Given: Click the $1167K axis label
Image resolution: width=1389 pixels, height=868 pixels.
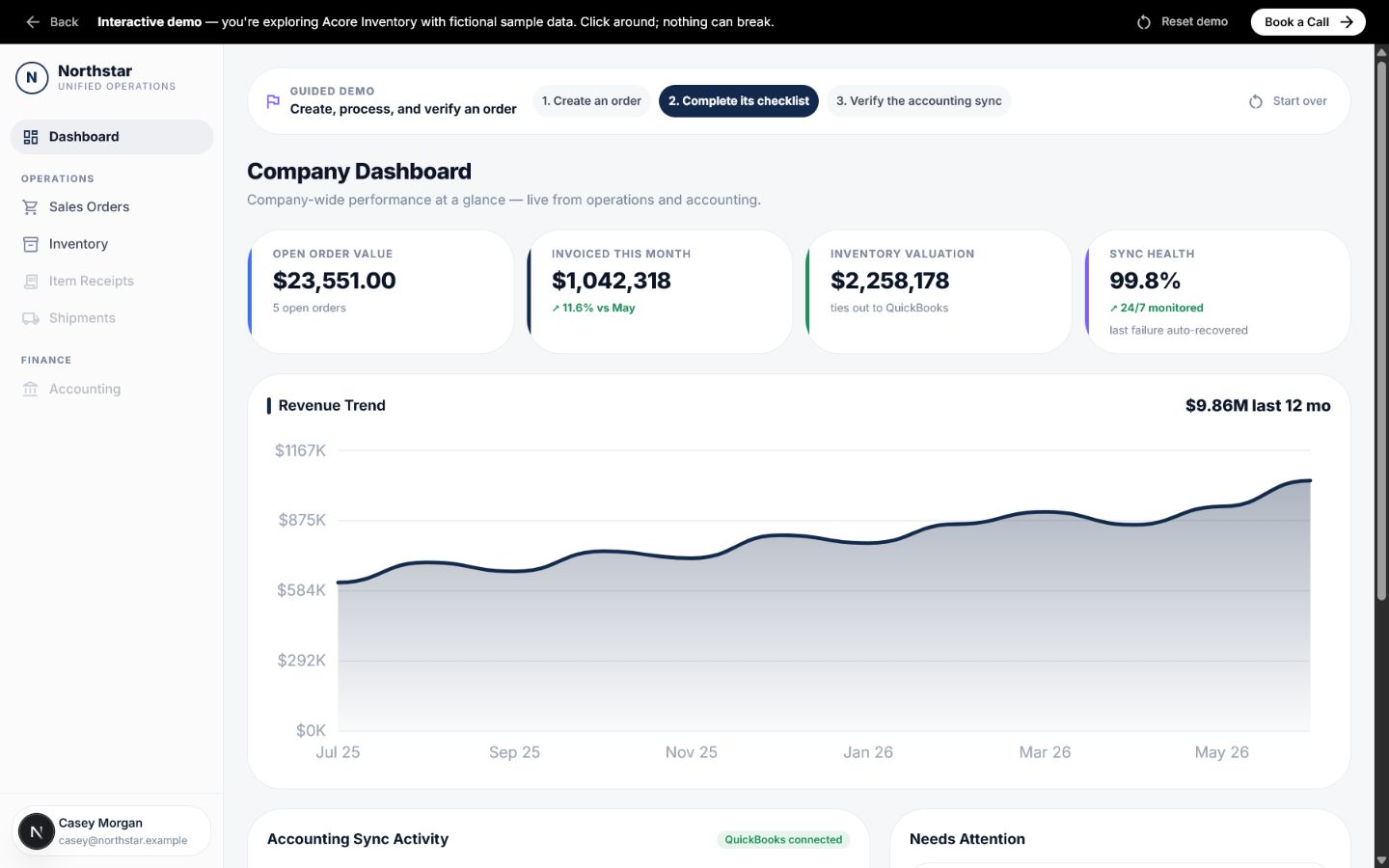Looking at the screenshot, I should [x=300, y=450].
